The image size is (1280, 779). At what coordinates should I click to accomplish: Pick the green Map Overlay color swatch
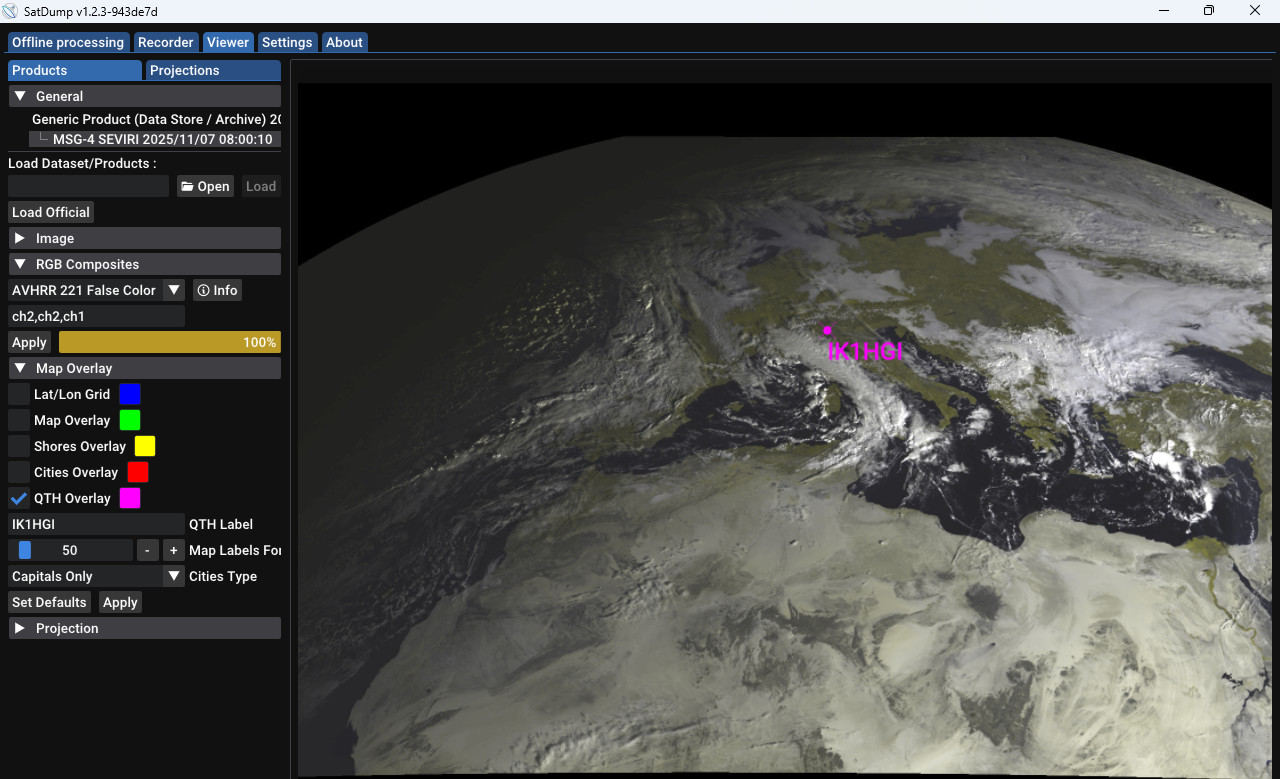(x=129, y=420)
